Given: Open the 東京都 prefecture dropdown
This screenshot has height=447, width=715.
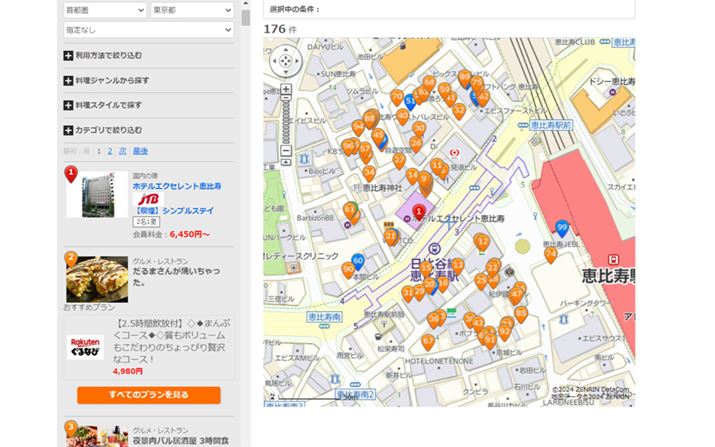Looking at the screenshot, I should pos(192,10).
